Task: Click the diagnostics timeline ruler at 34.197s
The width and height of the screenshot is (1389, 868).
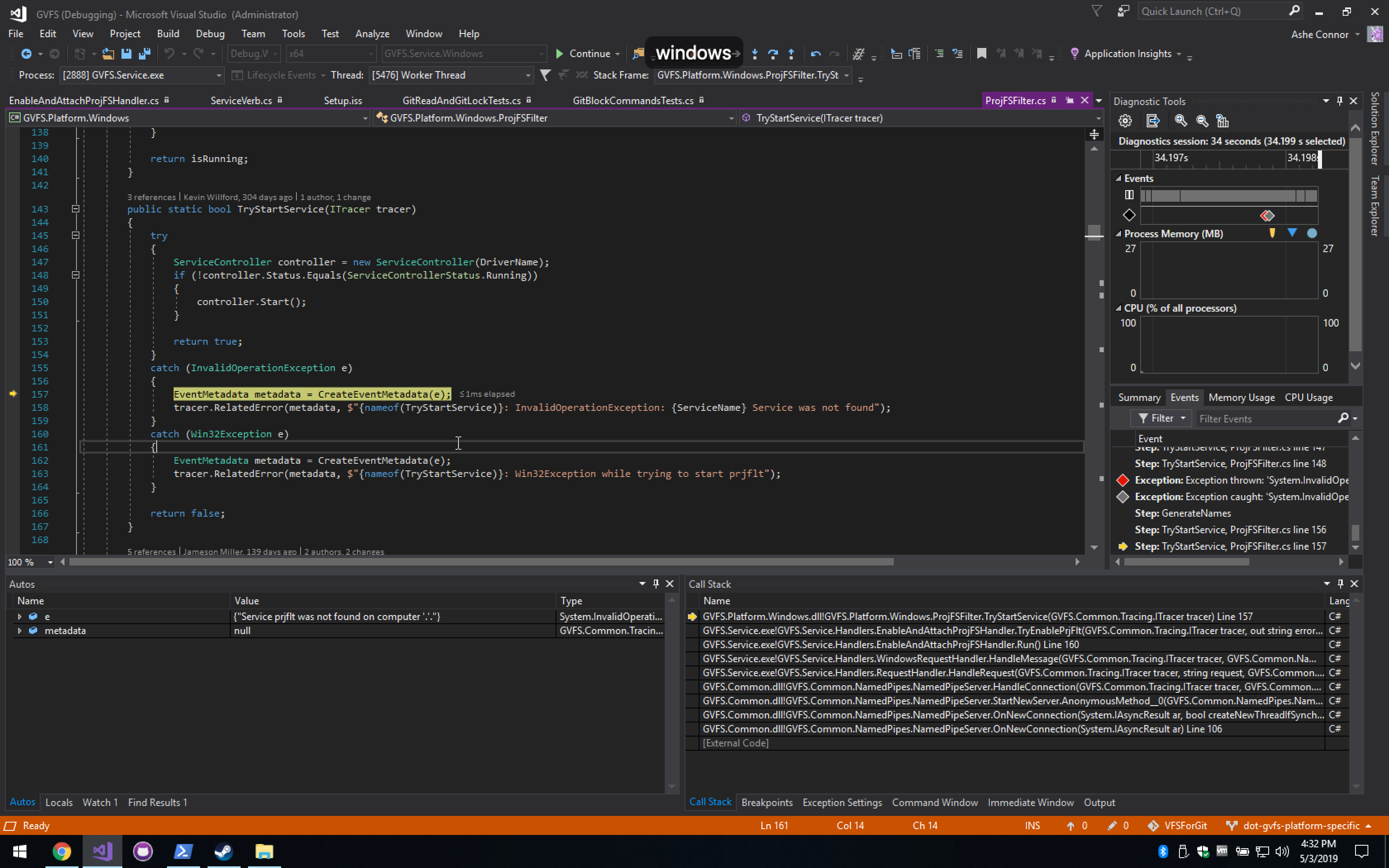Action: tap(1171, 158)
